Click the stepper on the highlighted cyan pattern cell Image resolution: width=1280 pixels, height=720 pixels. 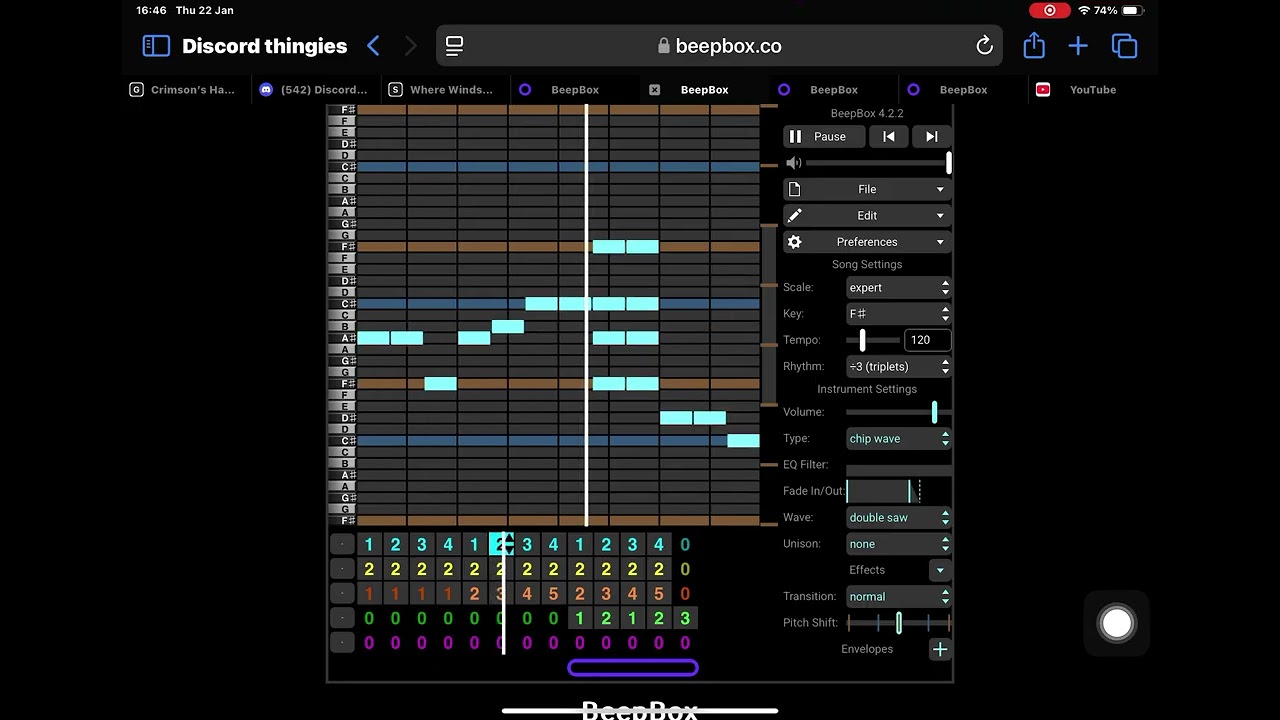pos(507,545)
